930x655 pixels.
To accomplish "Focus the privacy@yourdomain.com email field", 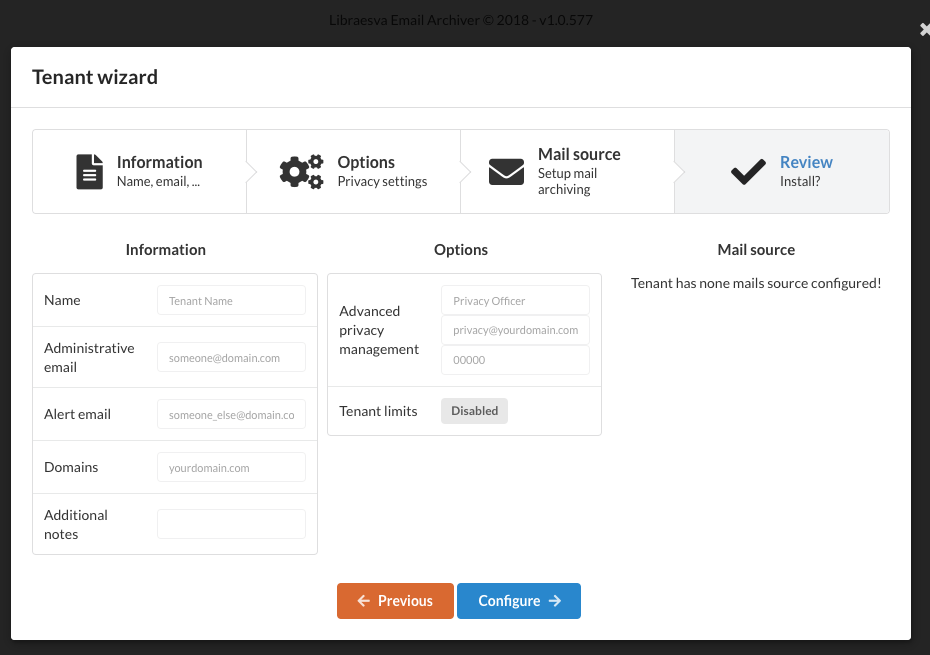I will point(515,330).
